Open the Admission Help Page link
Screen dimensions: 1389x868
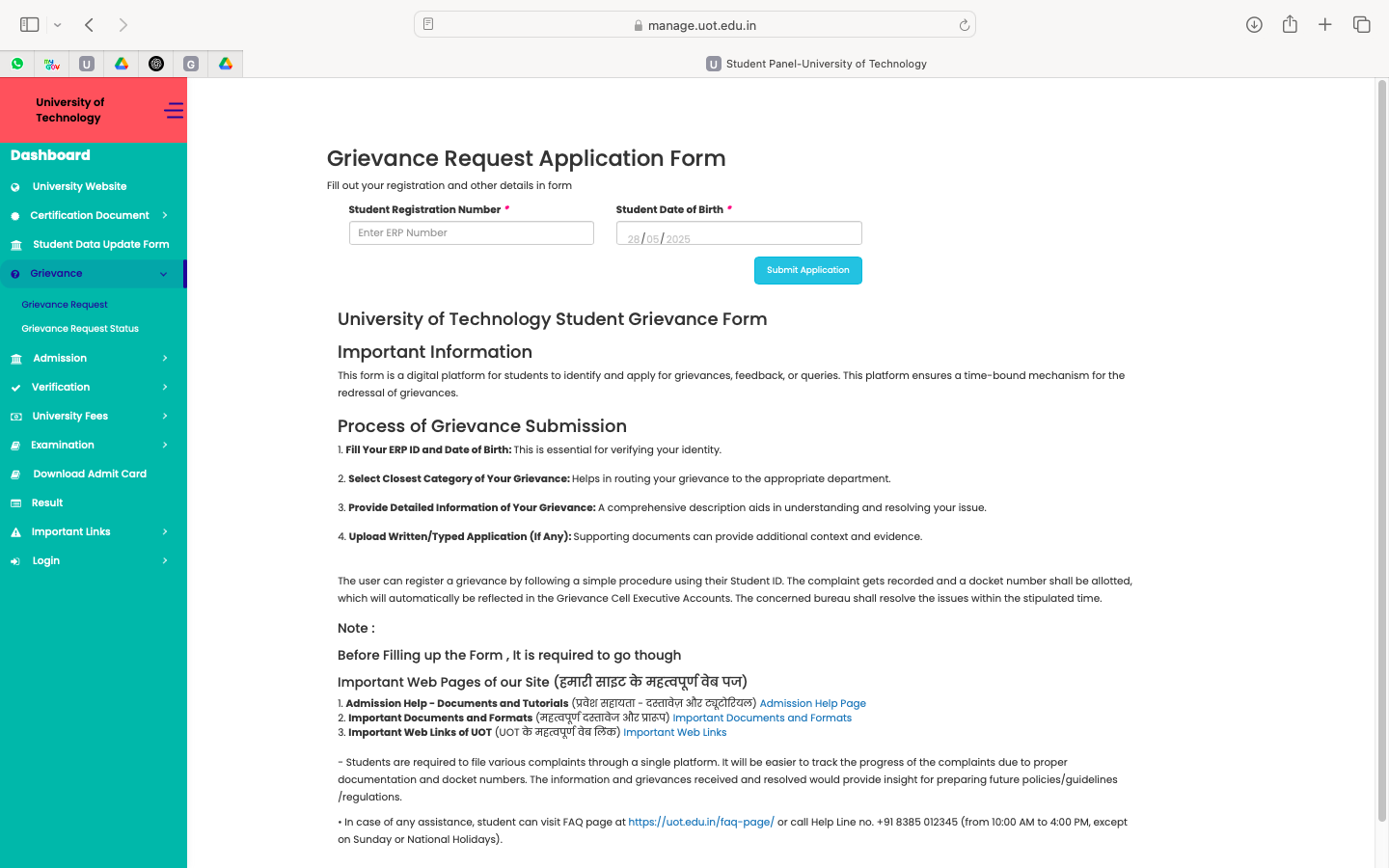click(x=812, y=704)
